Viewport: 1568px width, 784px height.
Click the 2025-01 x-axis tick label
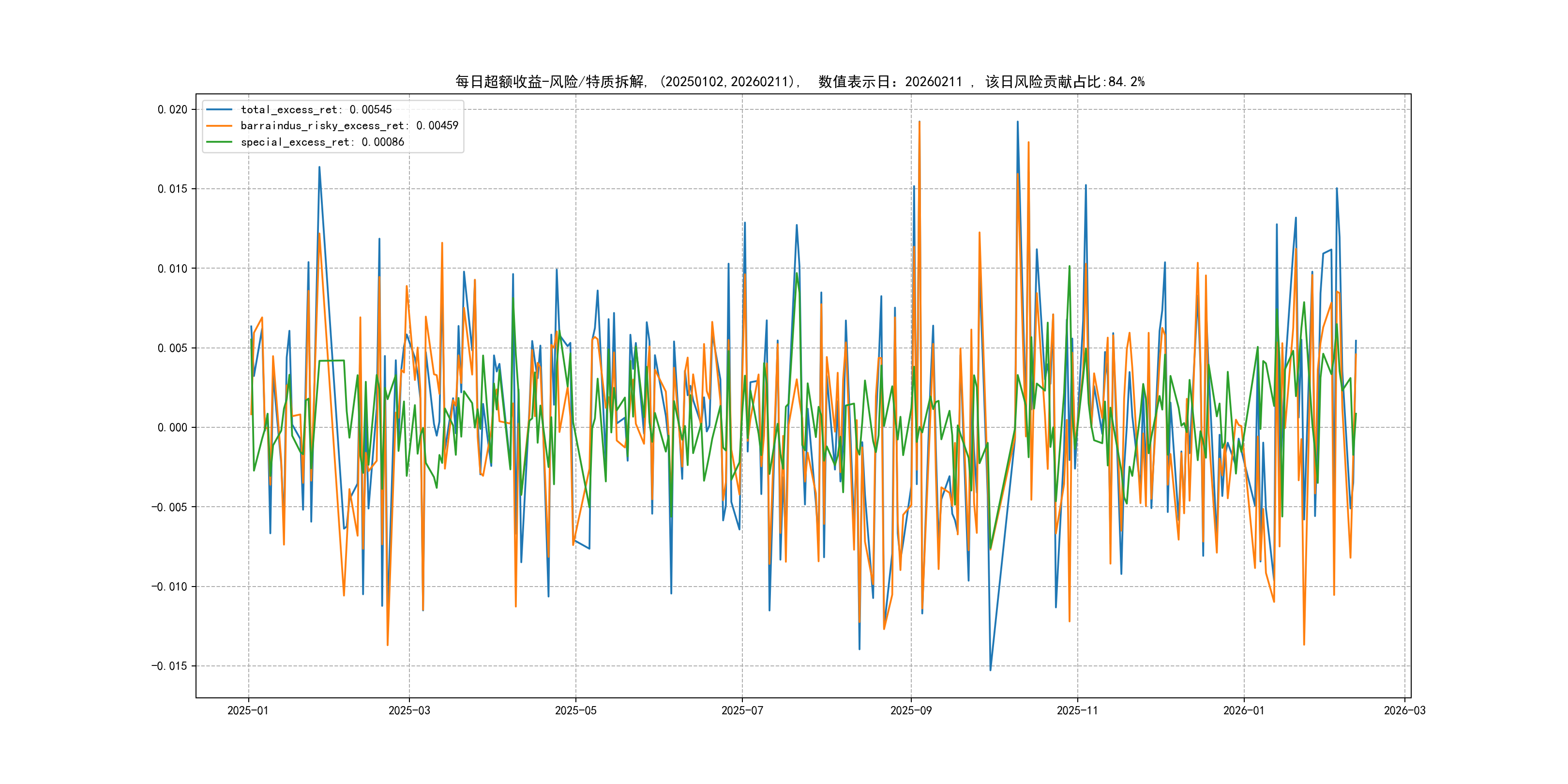[x=248, y=710]
